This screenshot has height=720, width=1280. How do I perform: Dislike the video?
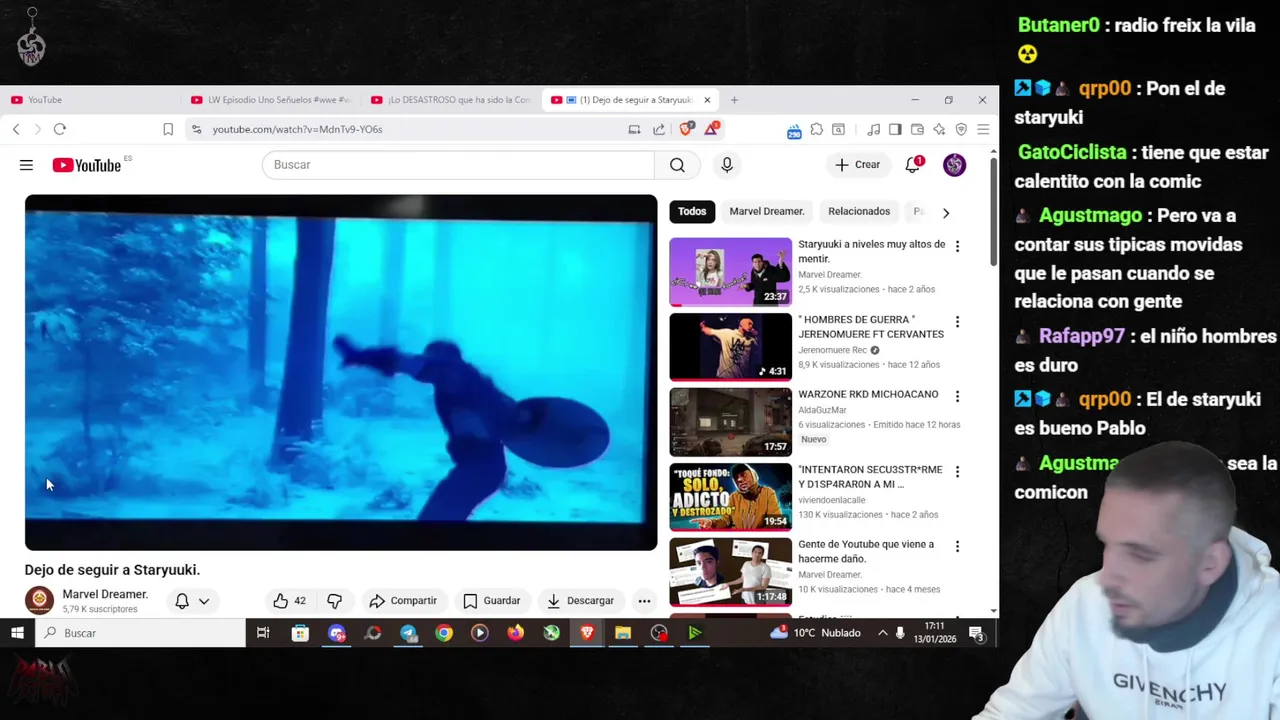[x=335, y=601]
